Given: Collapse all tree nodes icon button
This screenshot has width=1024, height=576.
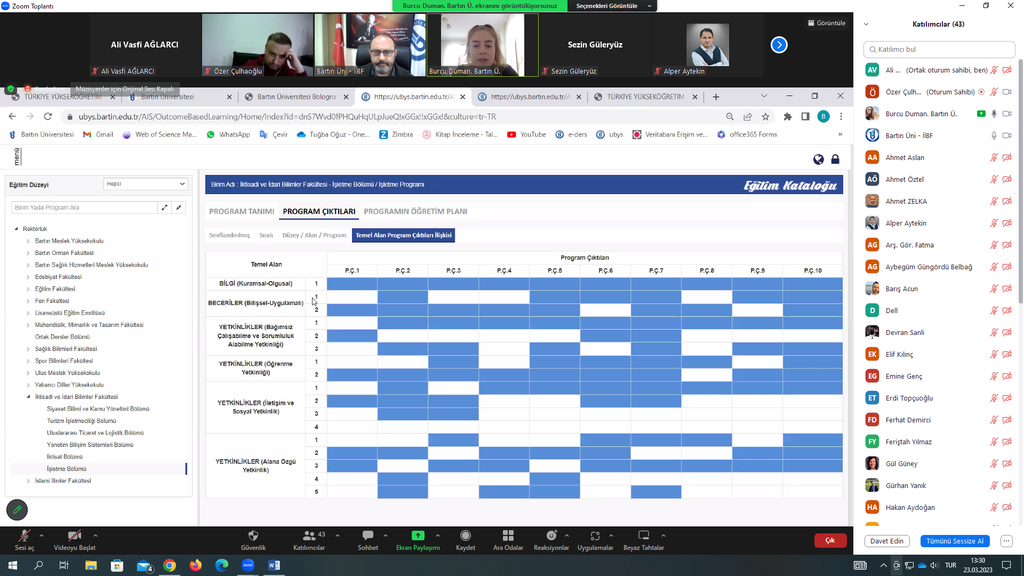Looking at the screenshot, I should tap(179, 208).
